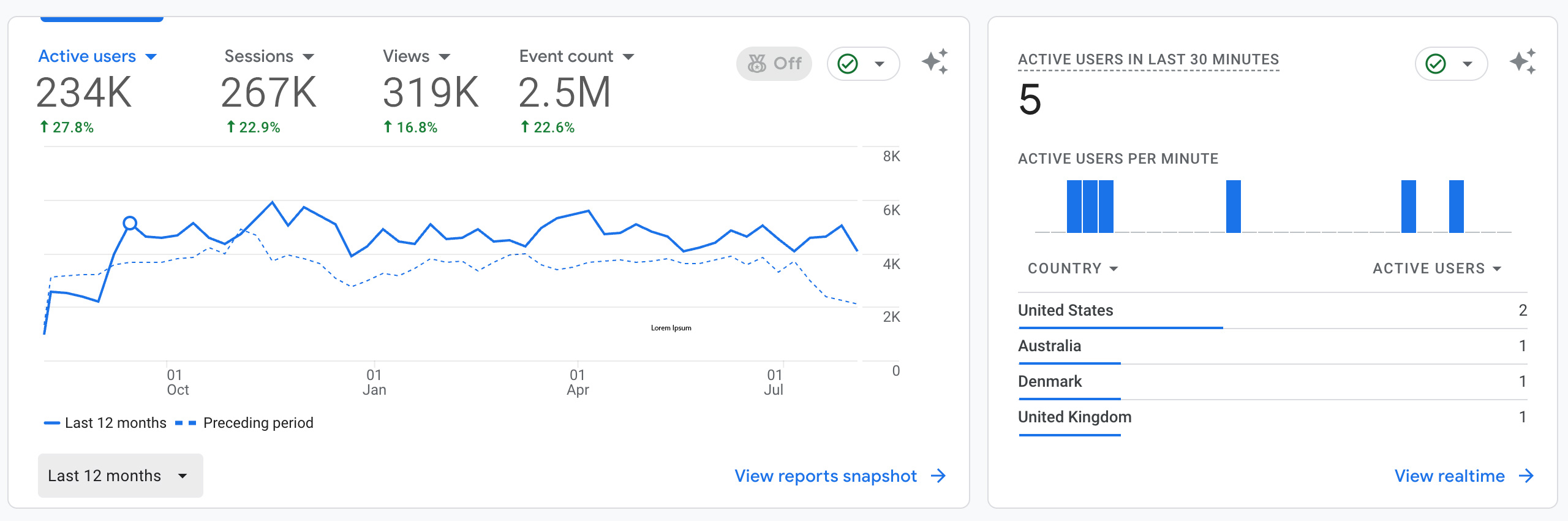Click the arrow beside View realtime
Viewport: 1568px width, 521px height.
click(1526, 476)
